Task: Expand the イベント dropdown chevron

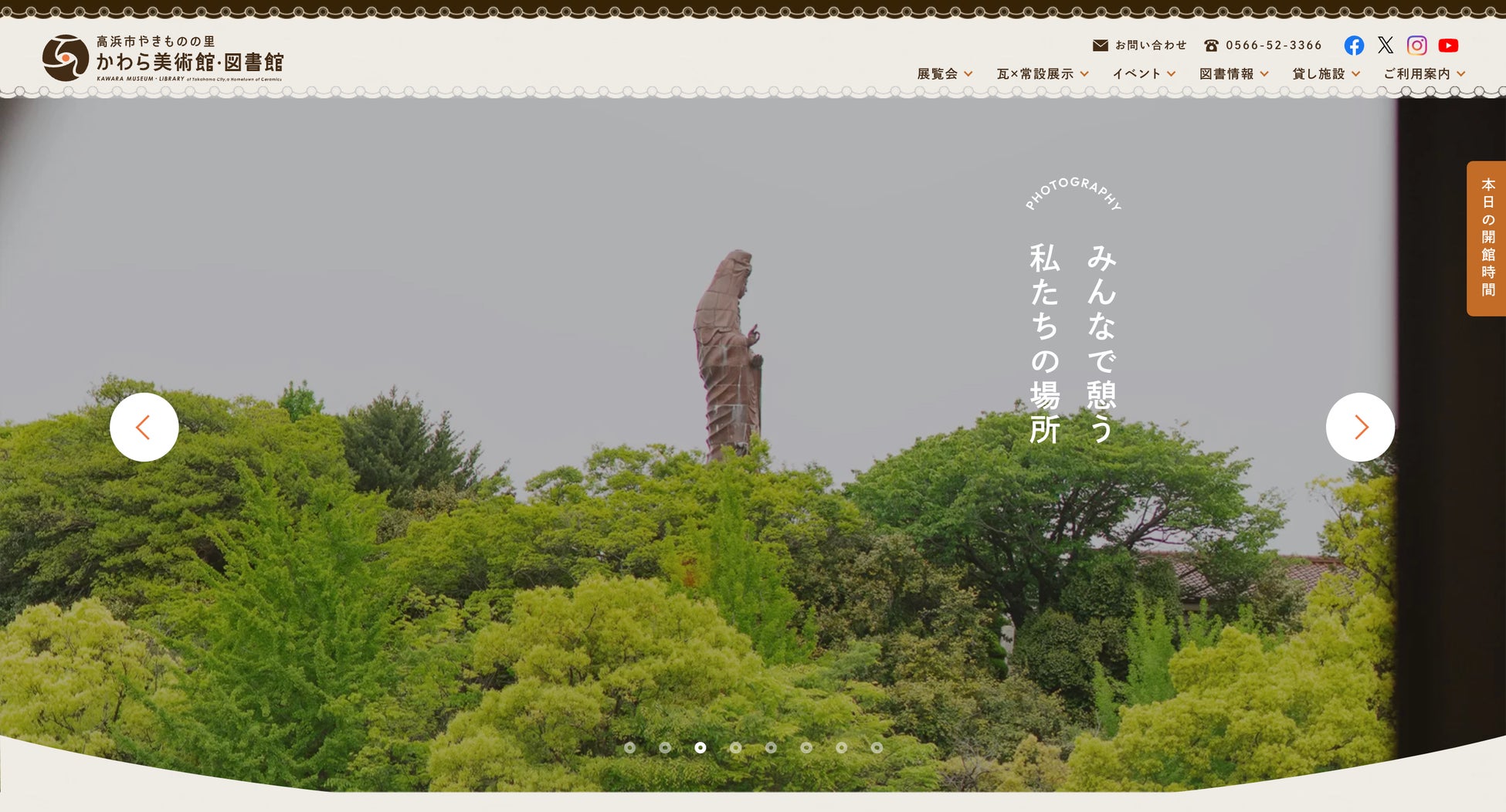Action: coord(1172,74)
